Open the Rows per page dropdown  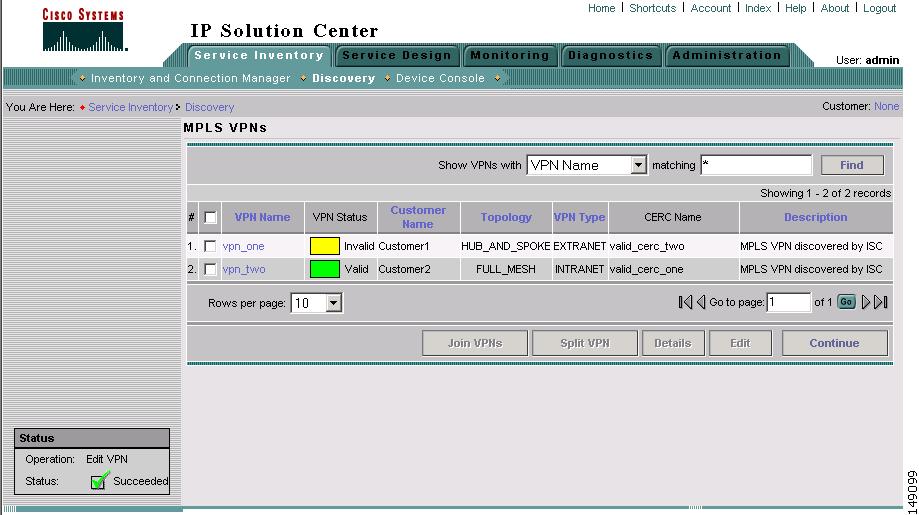316,303
